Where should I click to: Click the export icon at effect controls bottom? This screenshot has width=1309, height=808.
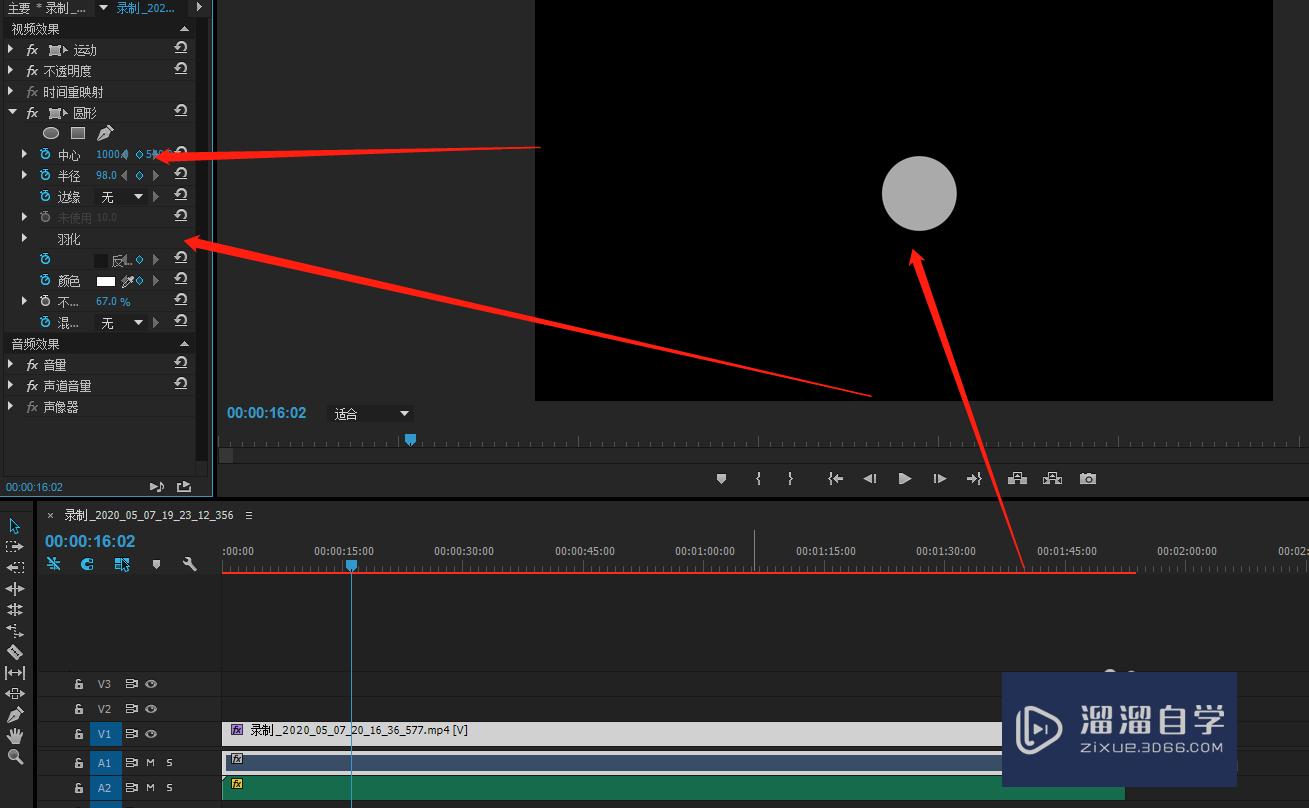pyautogui.click(x=184, y=487)
